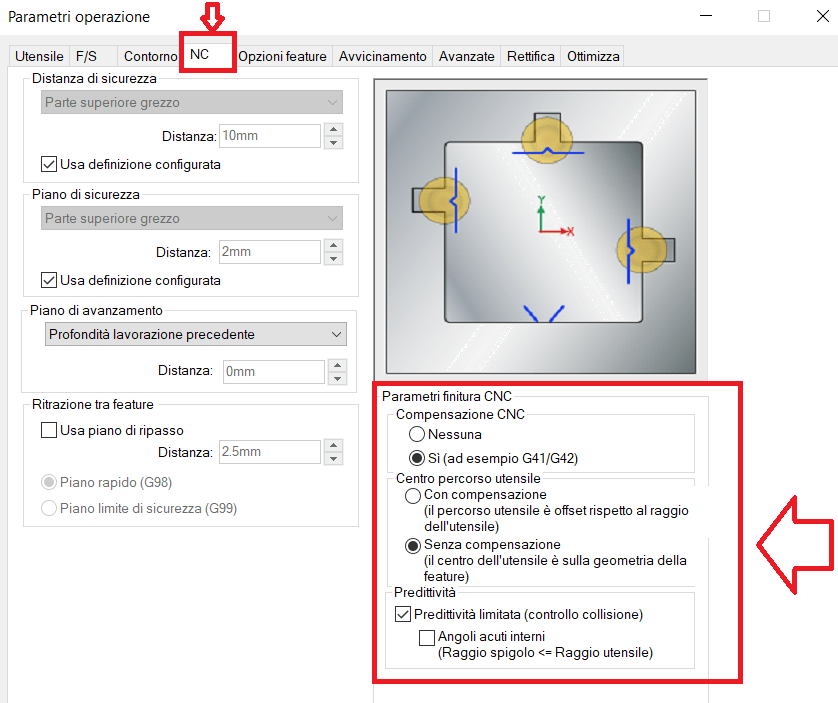838x703 pixels.
Task: Increase the 10mm safety distance
Action: [333, 129]
